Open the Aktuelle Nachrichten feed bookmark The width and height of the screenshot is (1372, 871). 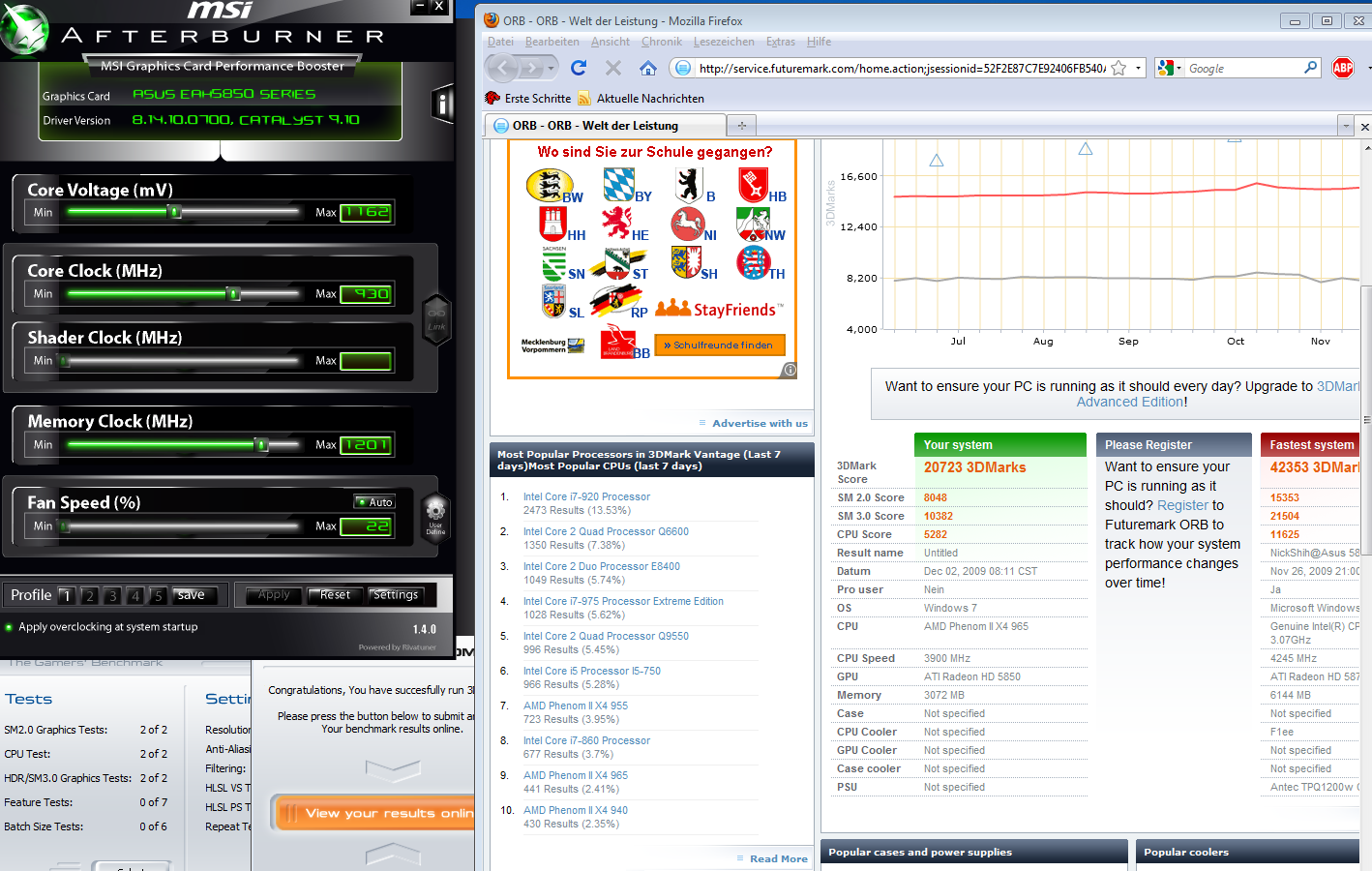click(x=641, y=98)
